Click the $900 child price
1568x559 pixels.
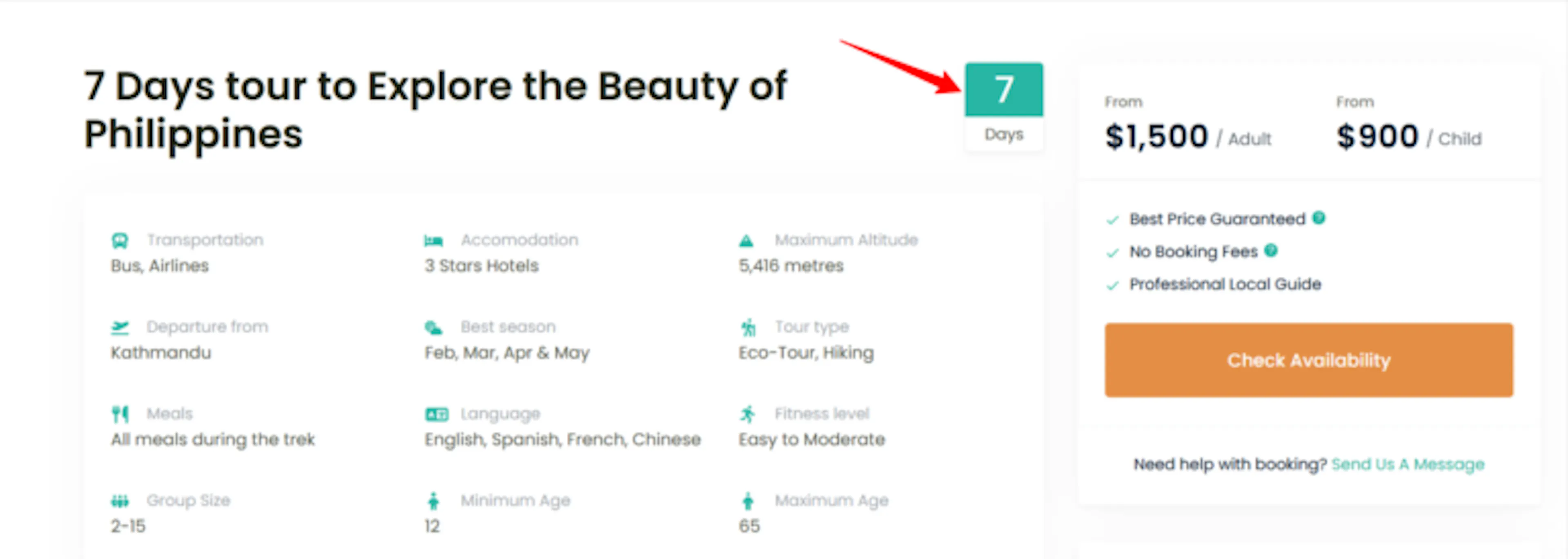1377,136
